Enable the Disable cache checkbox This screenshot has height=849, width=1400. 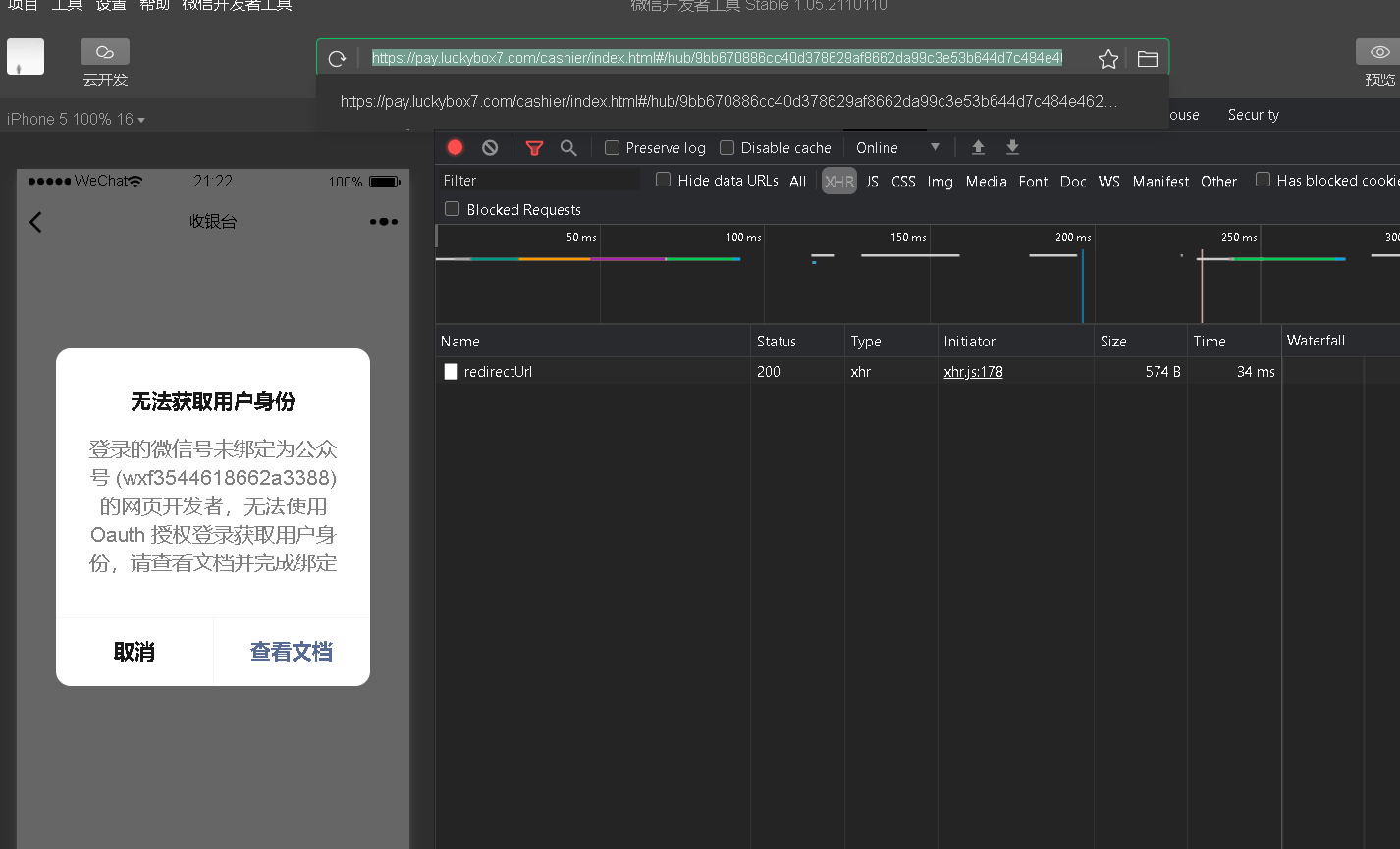point(727,148)
